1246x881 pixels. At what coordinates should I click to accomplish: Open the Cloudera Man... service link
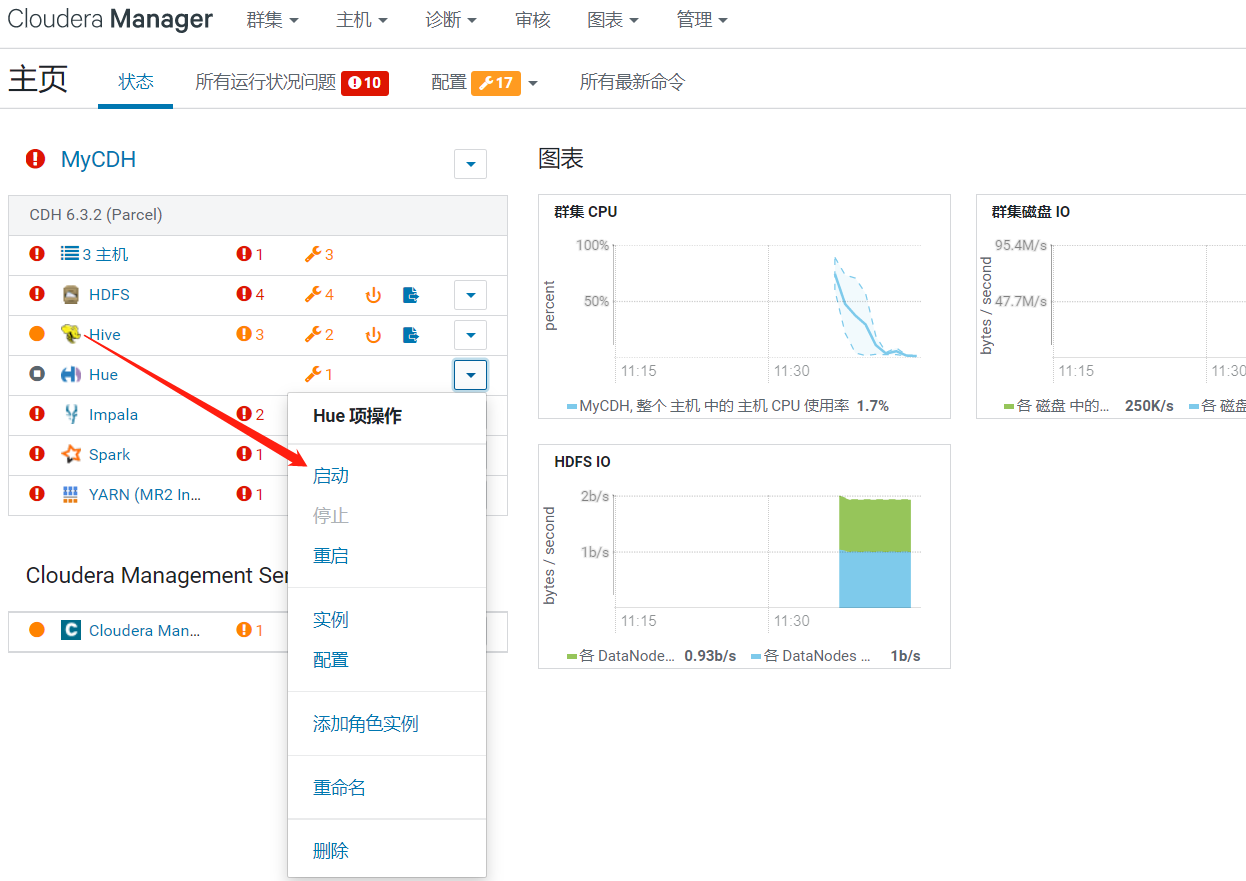144,630
